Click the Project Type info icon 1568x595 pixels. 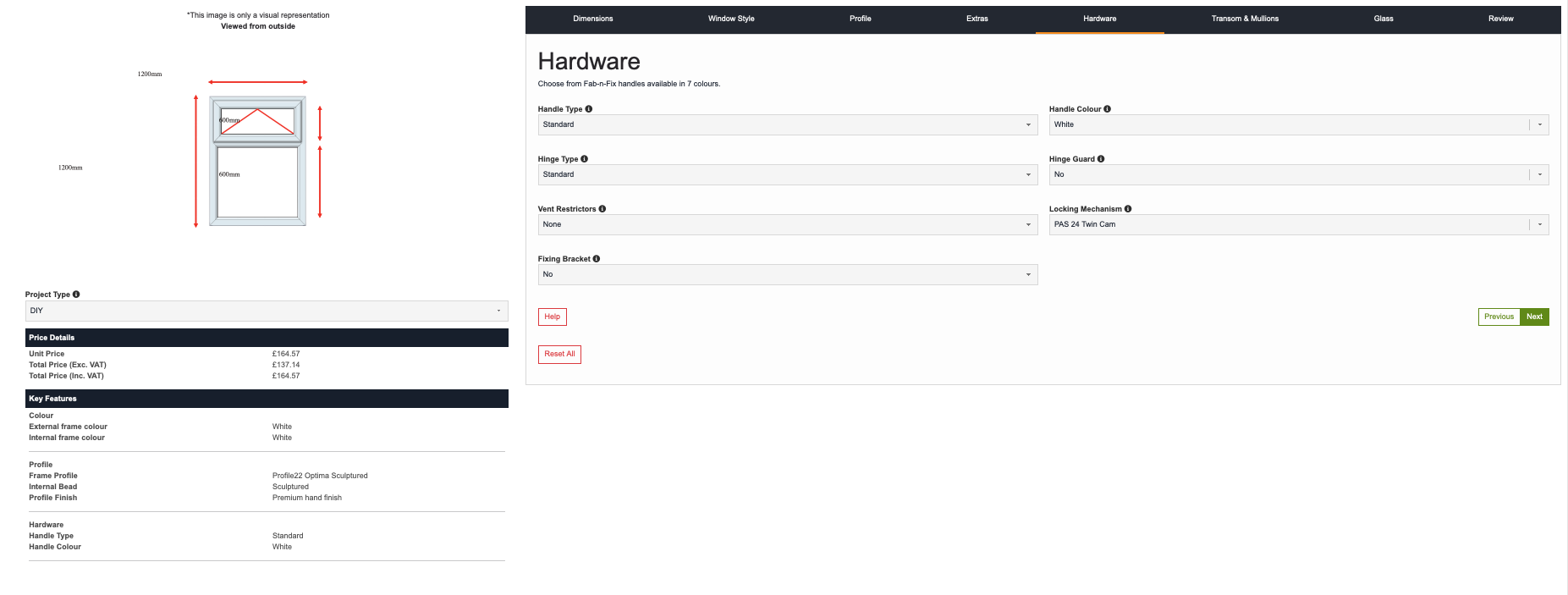pos(76,295)
